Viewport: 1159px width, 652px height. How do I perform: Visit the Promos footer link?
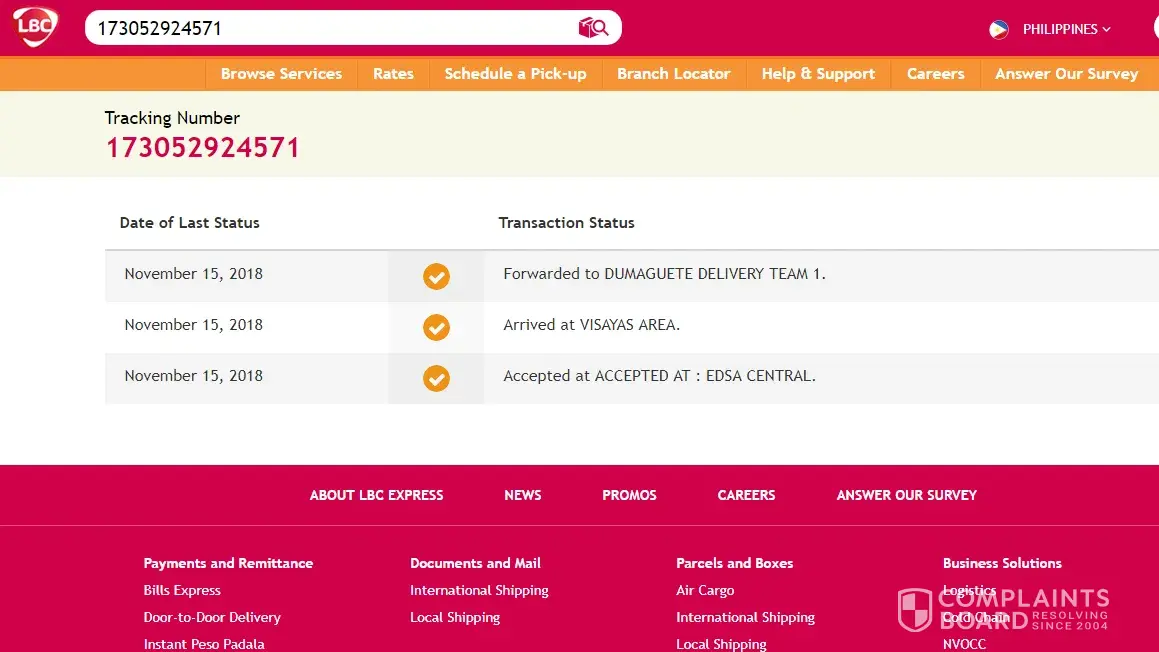coord(629,495)
